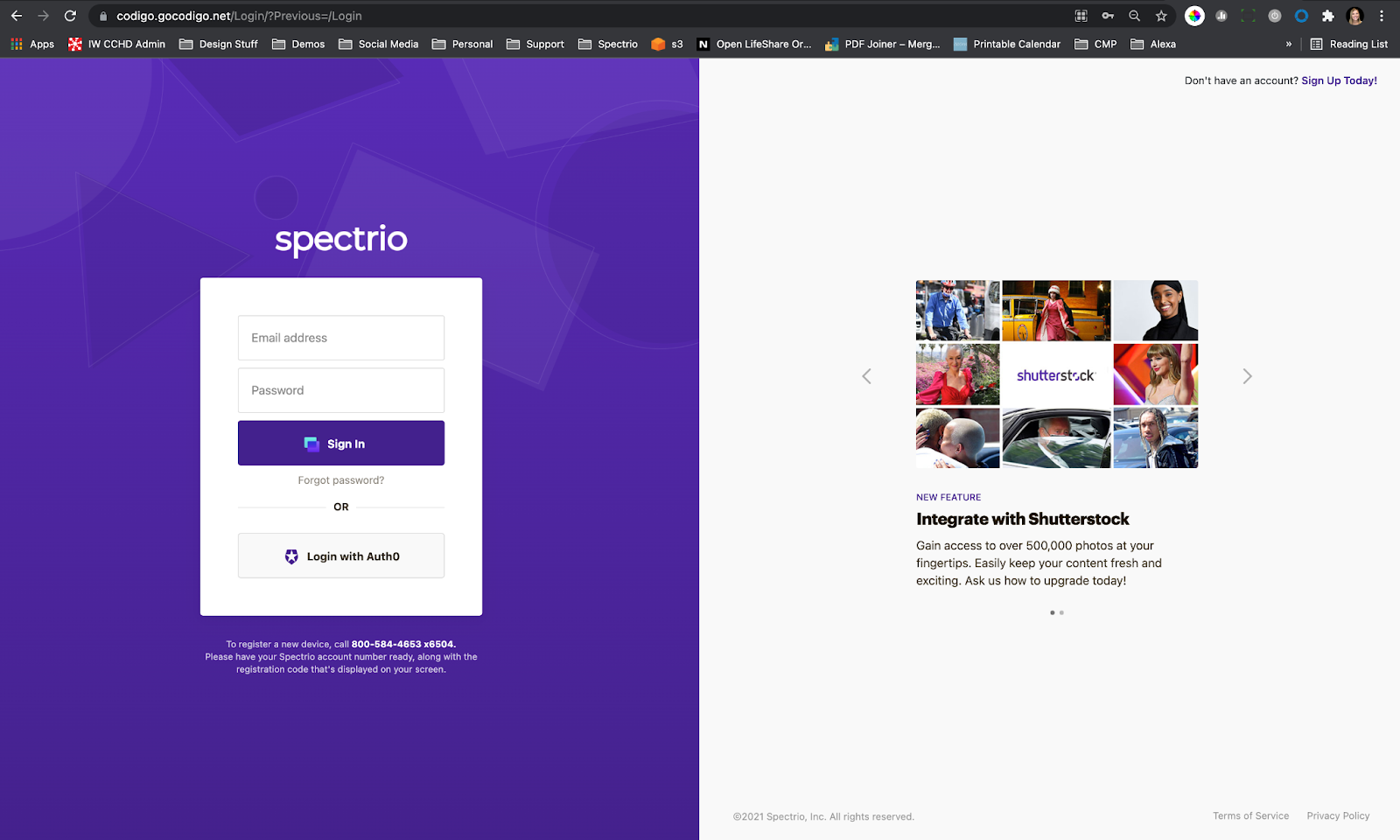
Task: Click the zoom magnifier icon in address bar
Action: click(x=1134, y=16)
